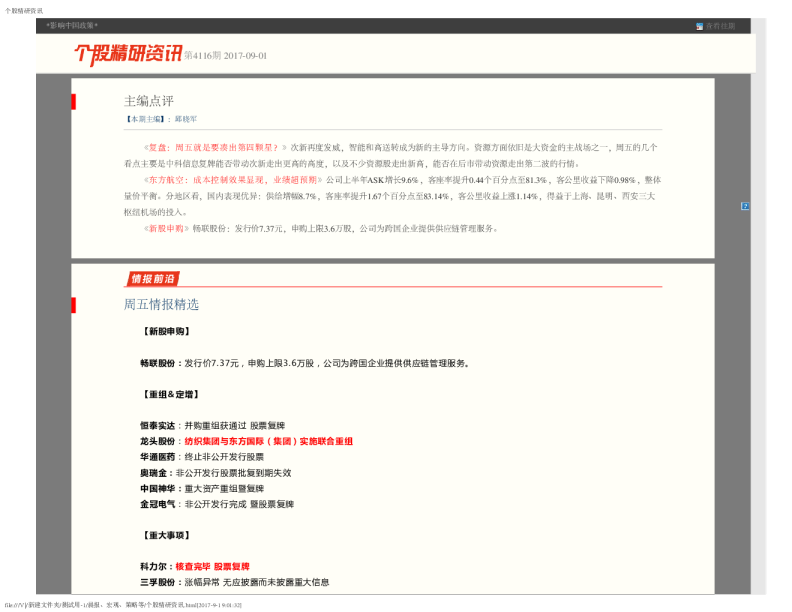Viewport: 792px width, 612px height.
Task: Open the red 核查完毕 股票复牌 link
Action: [x=213, y=567]
